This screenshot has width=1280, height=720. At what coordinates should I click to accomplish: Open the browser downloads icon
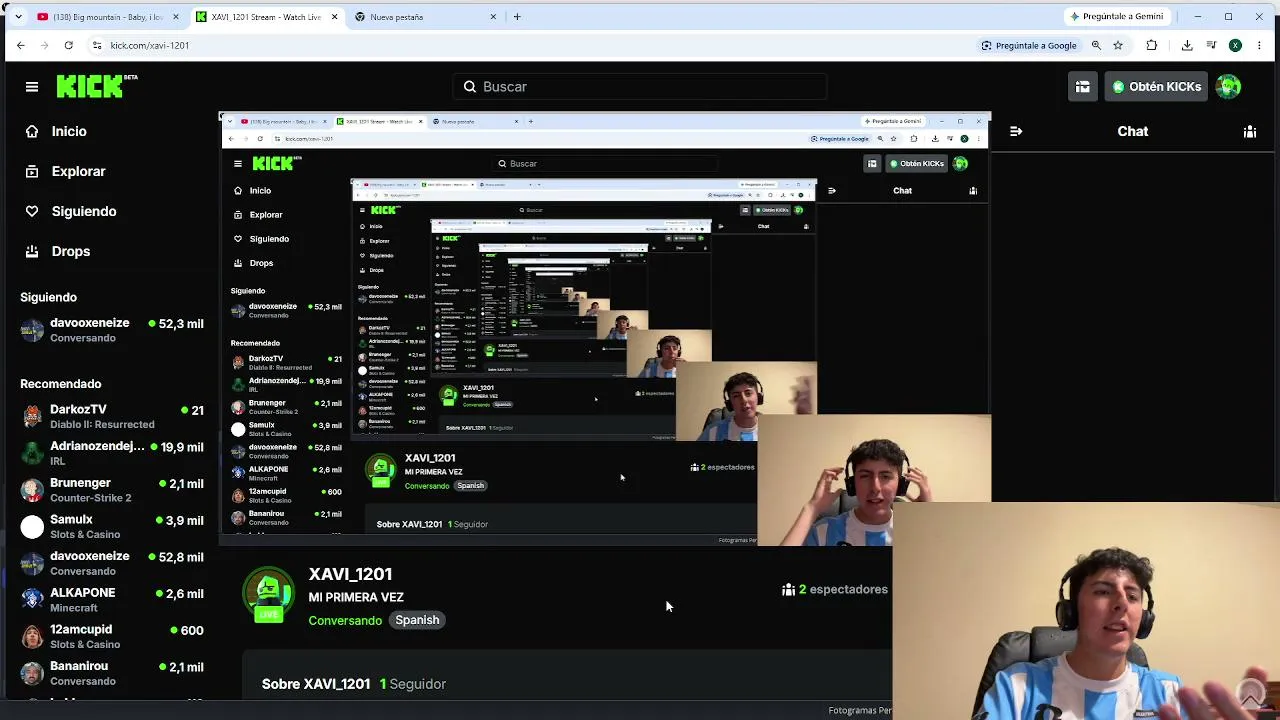(1187, 45)
